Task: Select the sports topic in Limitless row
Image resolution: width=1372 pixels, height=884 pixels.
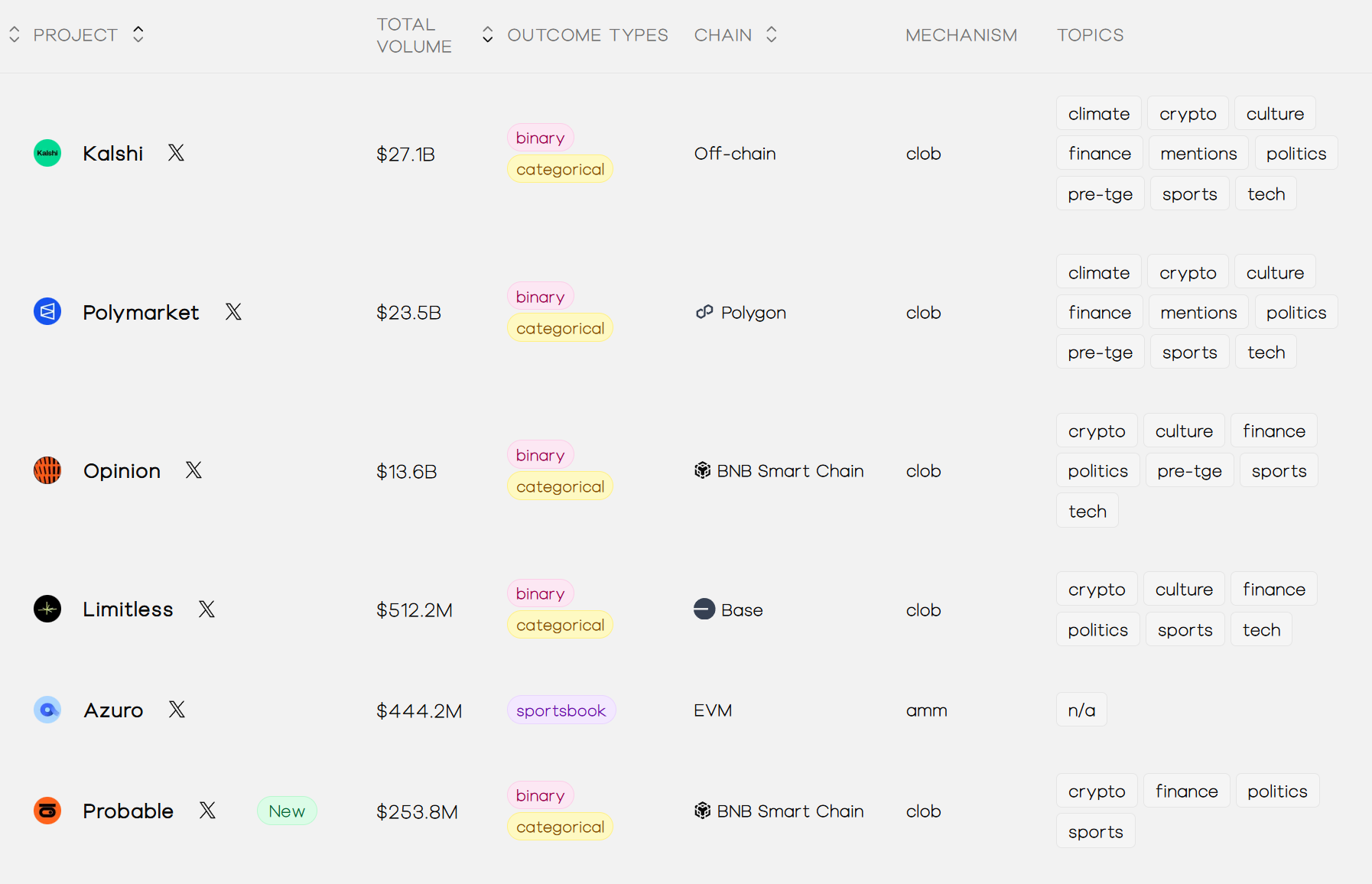Action: coord(1185,629)
